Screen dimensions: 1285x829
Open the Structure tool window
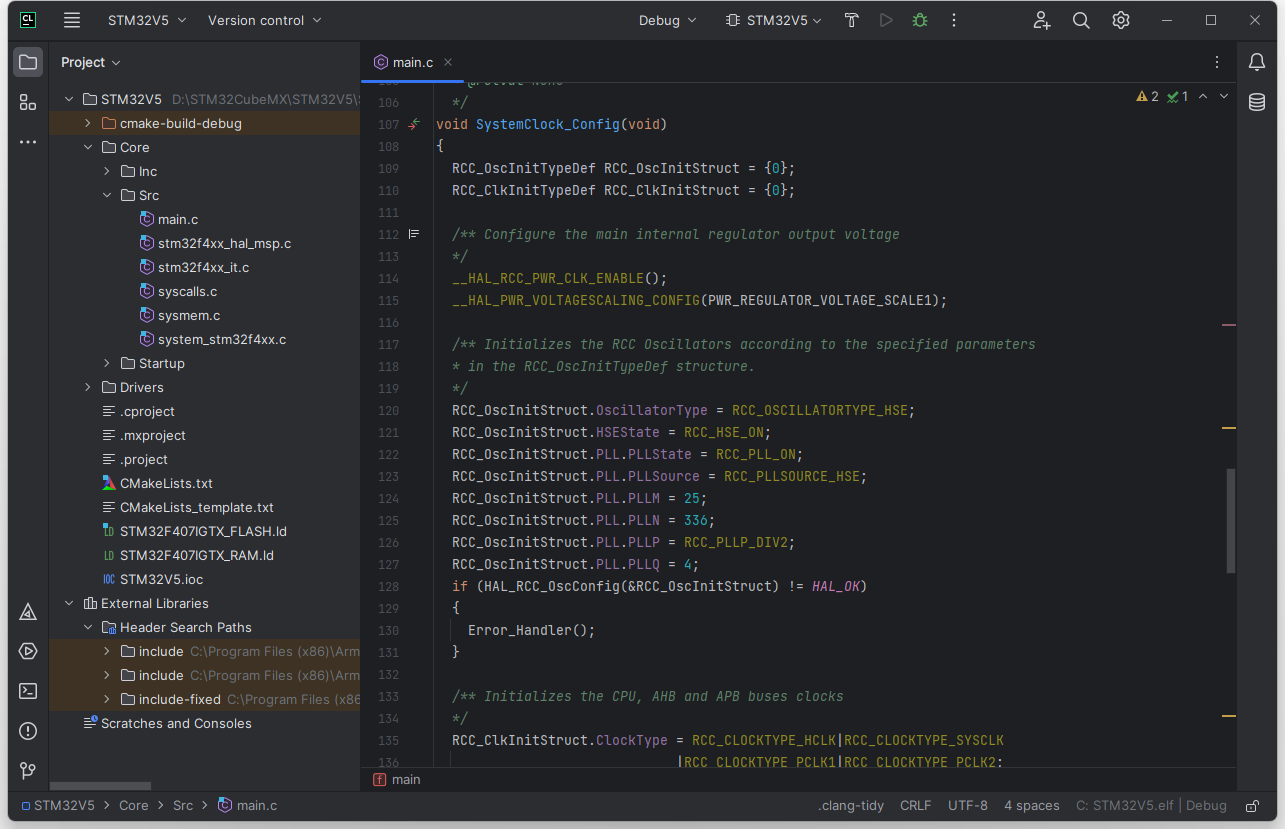(x=28, y=102)
